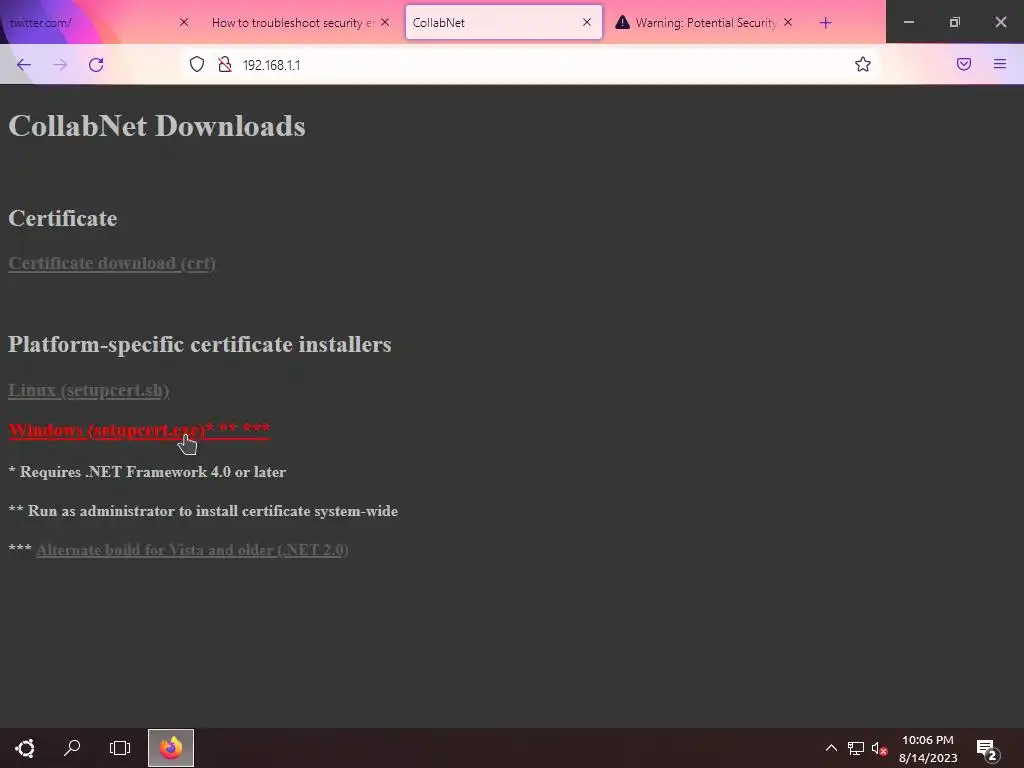Download Windows (setupcert.exe) installer
Viewport: 1024px width, 768px height.
pos(139,430)
